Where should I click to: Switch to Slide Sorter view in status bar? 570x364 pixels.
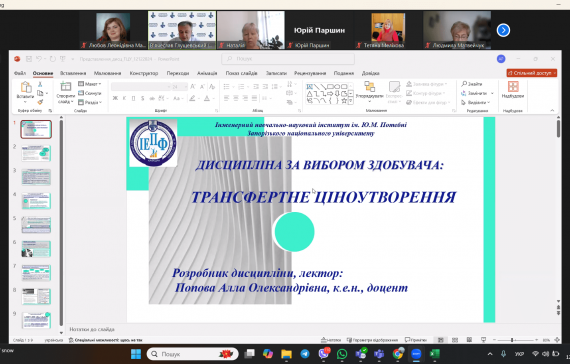tap(455, 340)
